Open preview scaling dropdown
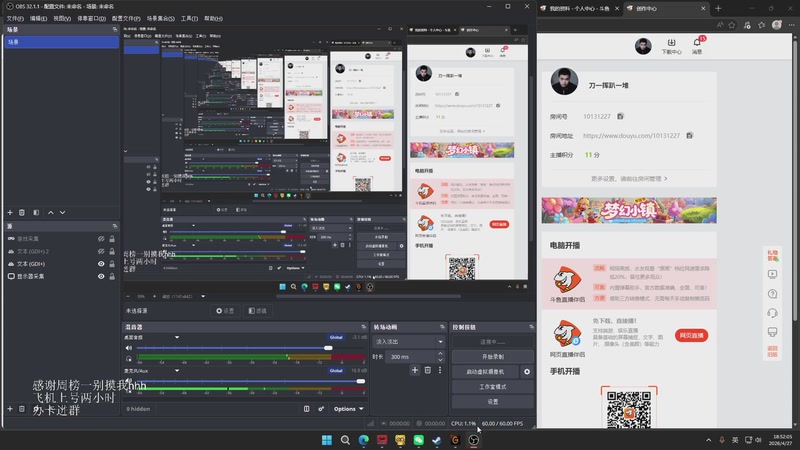This screenshot has height=450, width=800. [x=203, y=296]
